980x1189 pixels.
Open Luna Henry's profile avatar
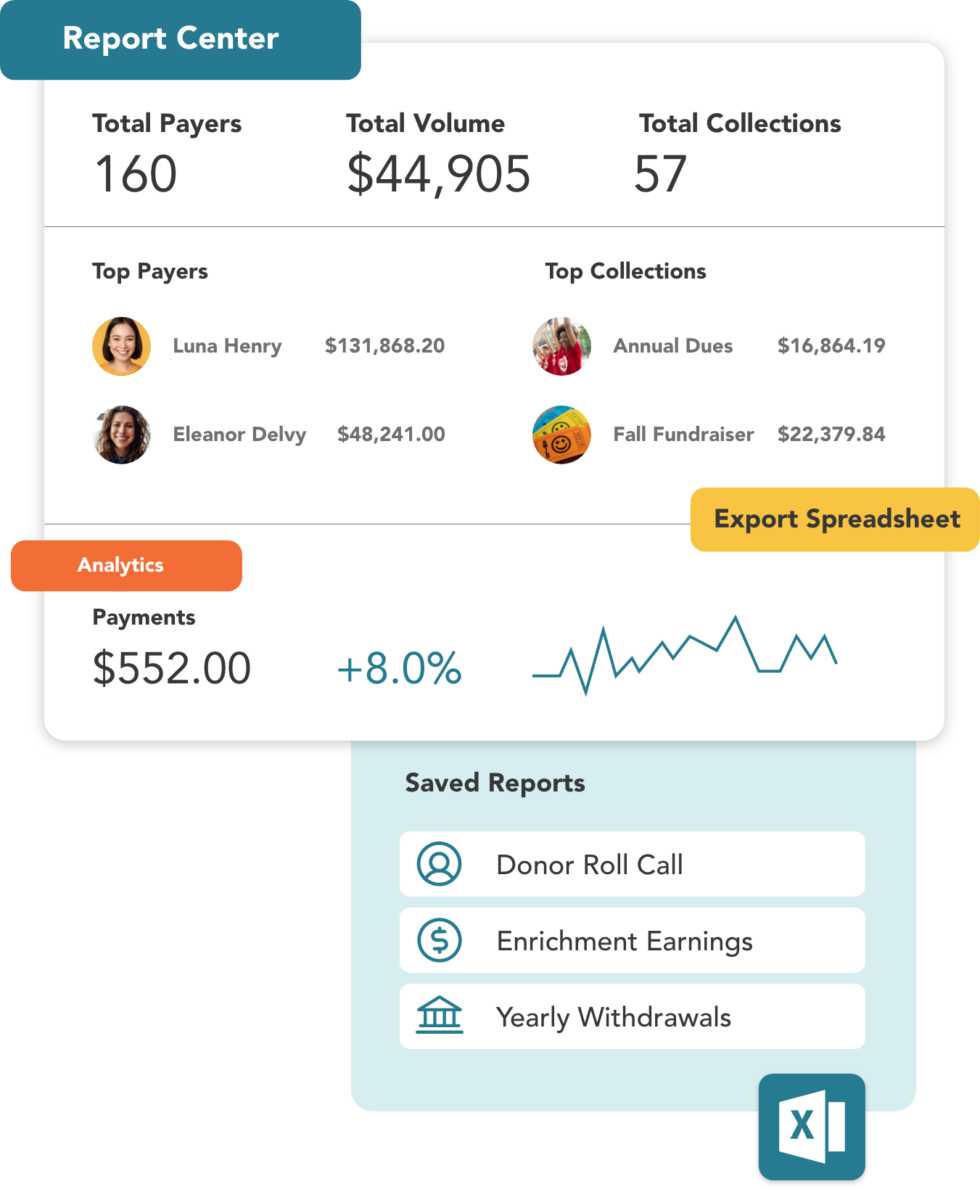coord(121,346)
